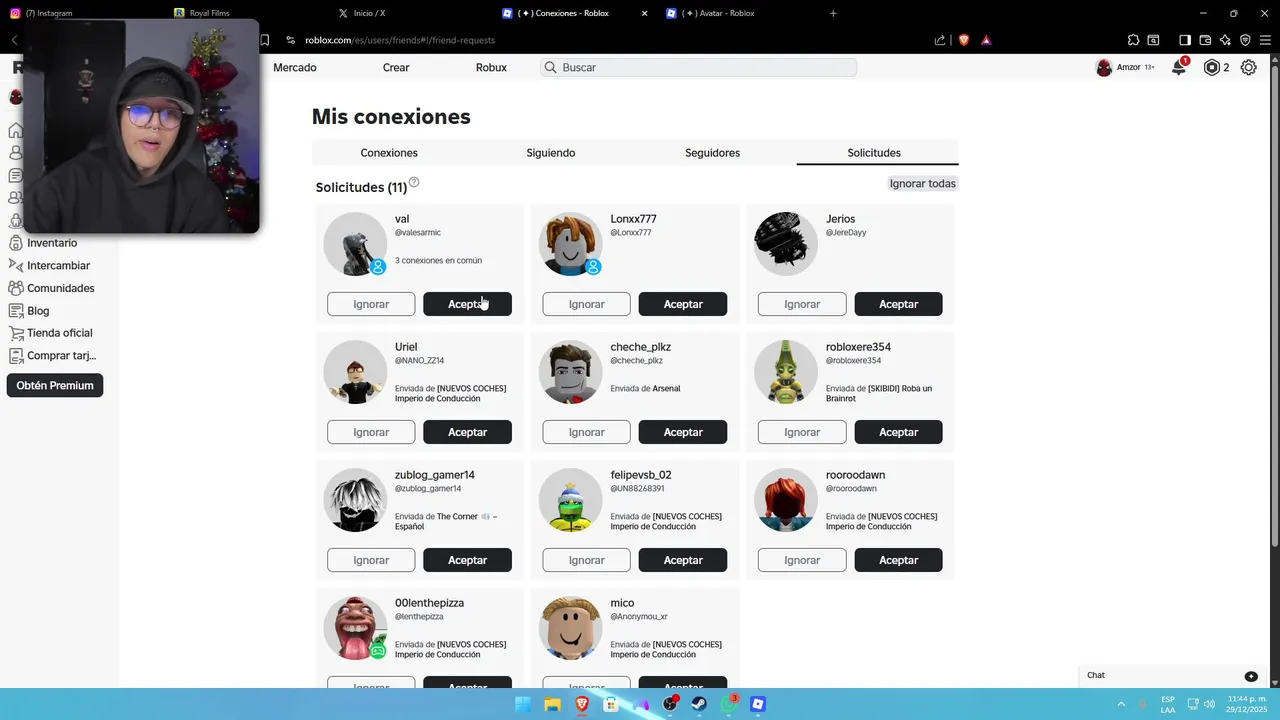Click the browser address bar URL
This screenshot has height=720, width=1280.
pyautogui.click(x=400, y=40)
